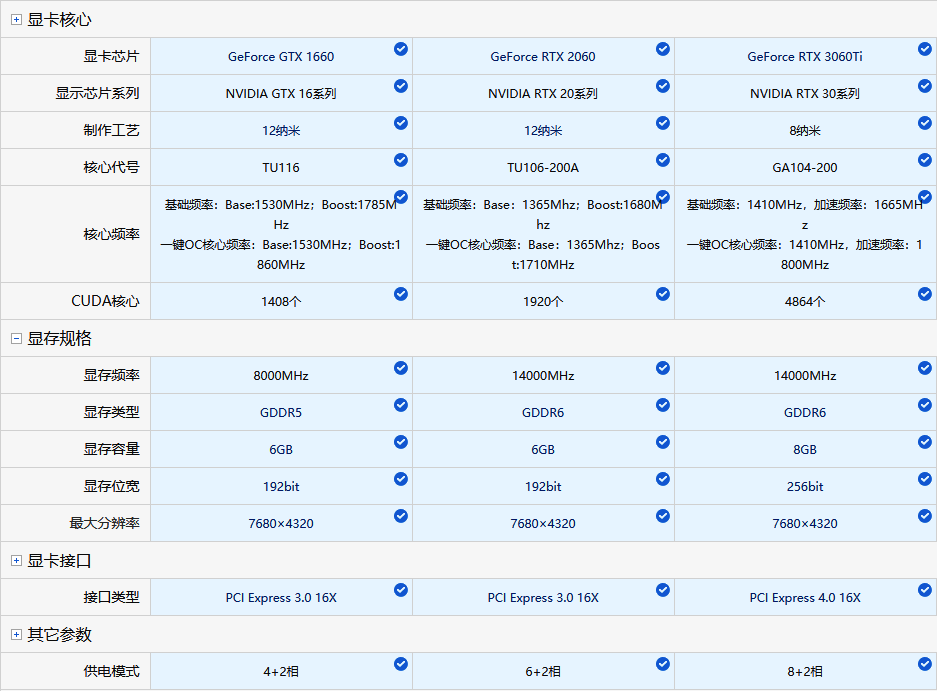Click checkmark in 4864个 CUDA cell
Screen dimensions: 937x691
(x=925, y=294)
